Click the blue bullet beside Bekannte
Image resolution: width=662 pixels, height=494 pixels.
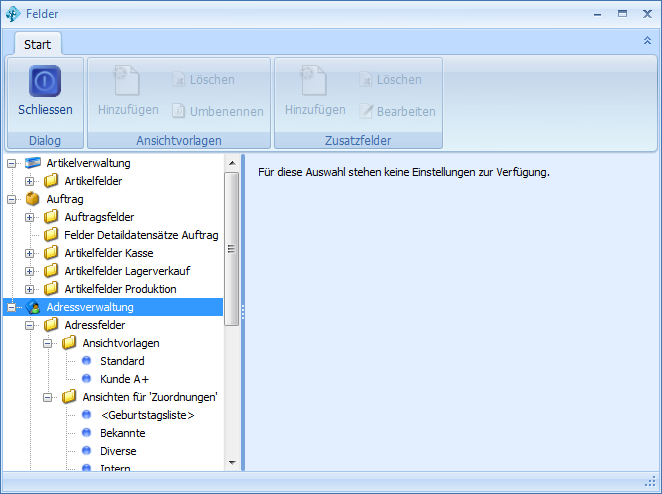pyautogui.click(x=87, y=433)
